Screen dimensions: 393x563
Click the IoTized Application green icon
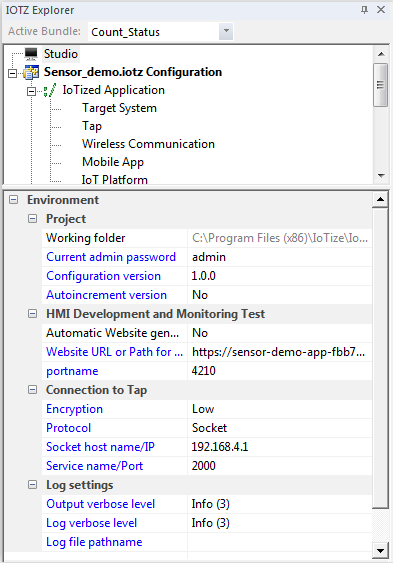click(50, 90)
